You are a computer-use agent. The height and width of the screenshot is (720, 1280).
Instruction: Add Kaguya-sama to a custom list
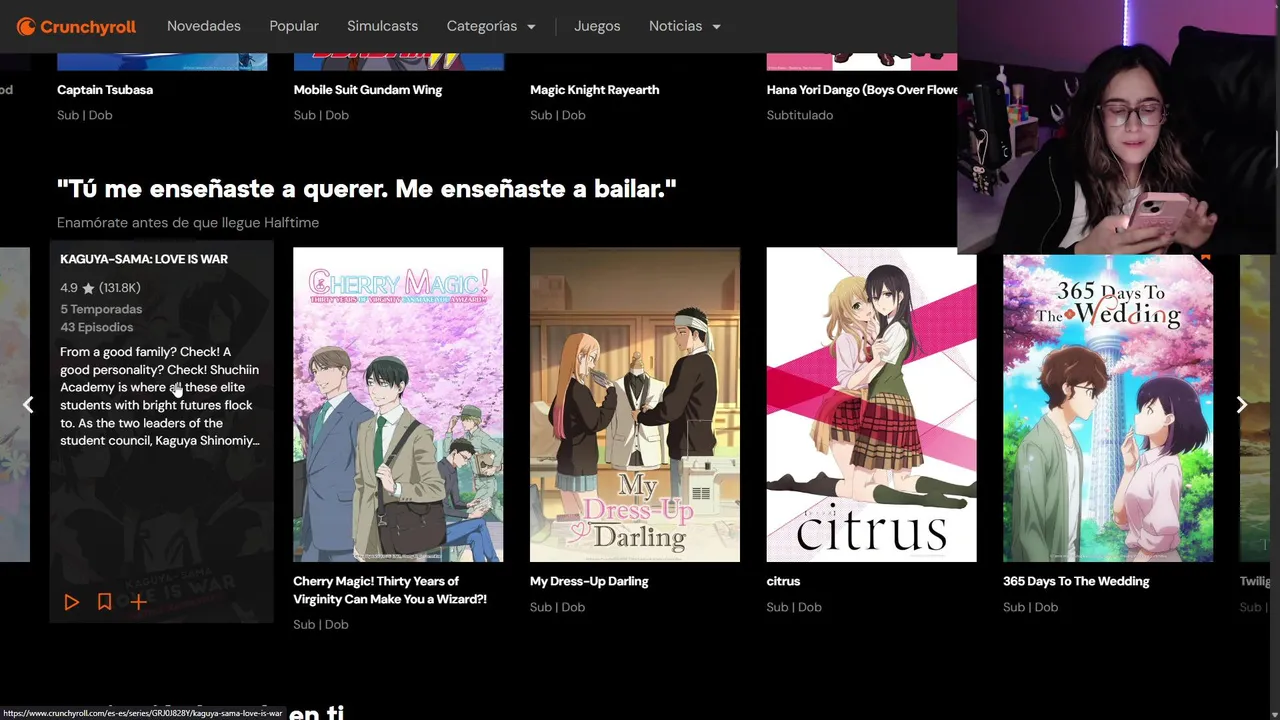(139, 602)
